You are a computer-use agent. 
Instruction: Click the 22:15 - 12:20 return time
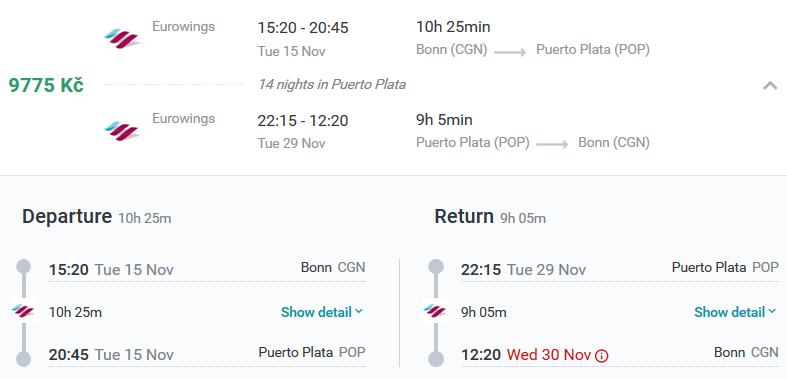[303, 120]
